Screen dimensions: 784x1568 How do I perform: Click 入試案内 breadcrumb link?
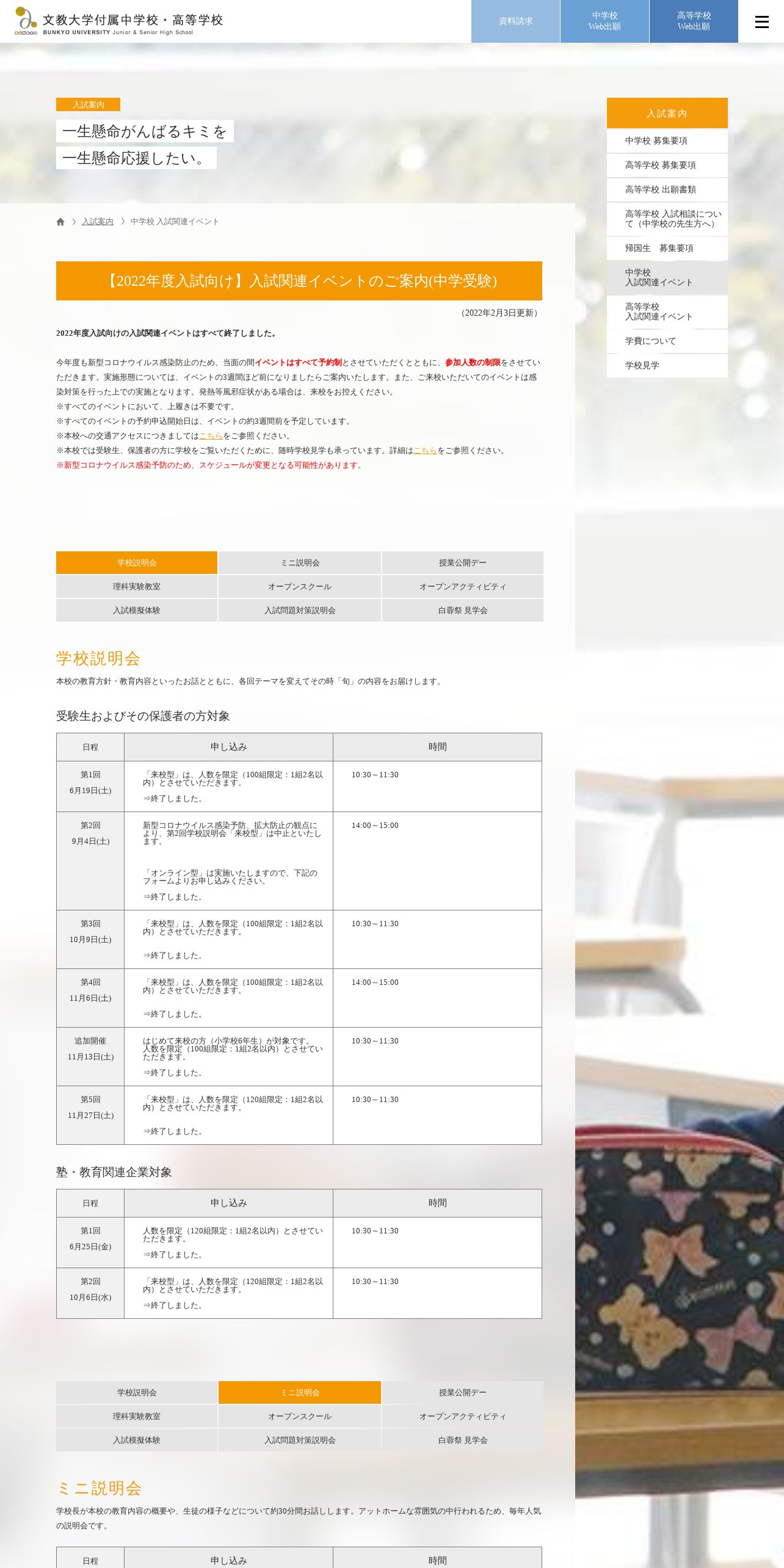[x=98, y=222]
